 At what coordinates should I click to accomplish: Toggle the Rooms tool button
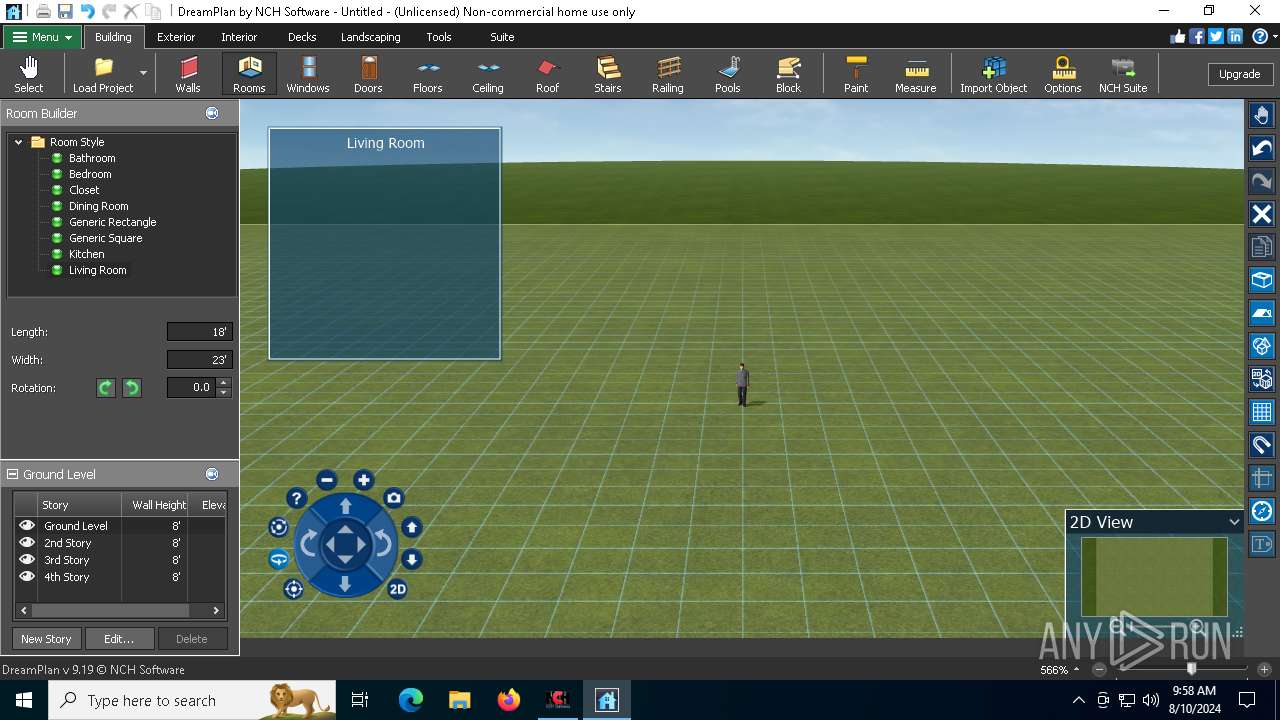point(249,74)
